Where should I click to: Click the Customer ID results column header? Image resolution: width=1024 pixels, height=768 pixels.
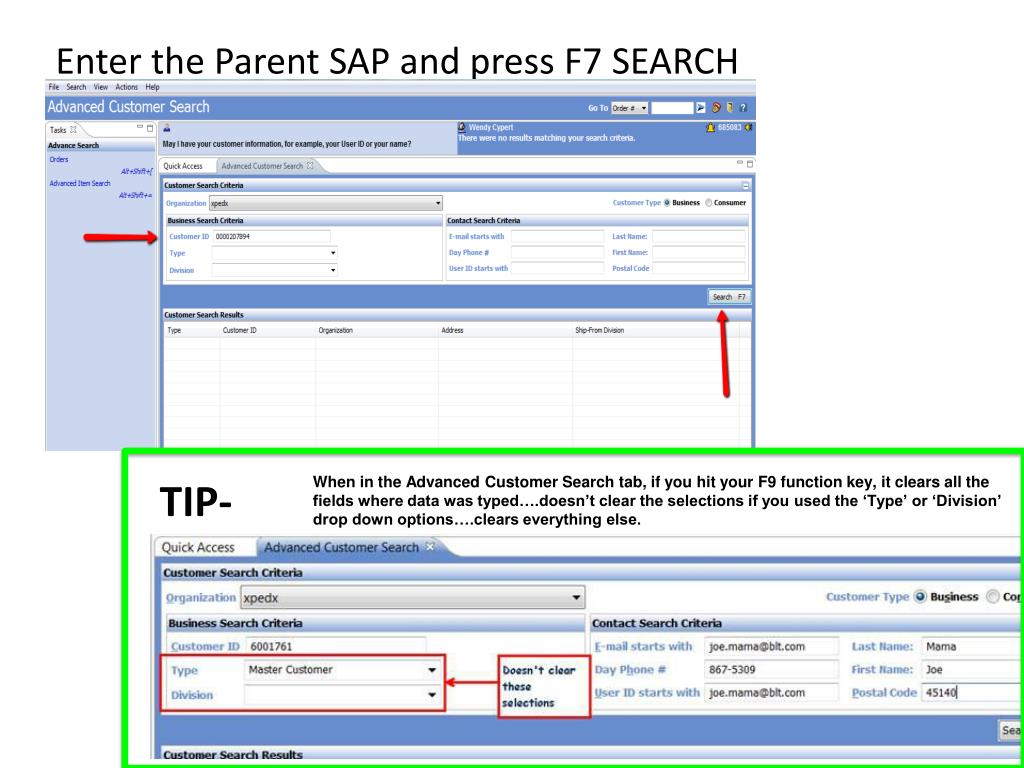coord(240,330)
